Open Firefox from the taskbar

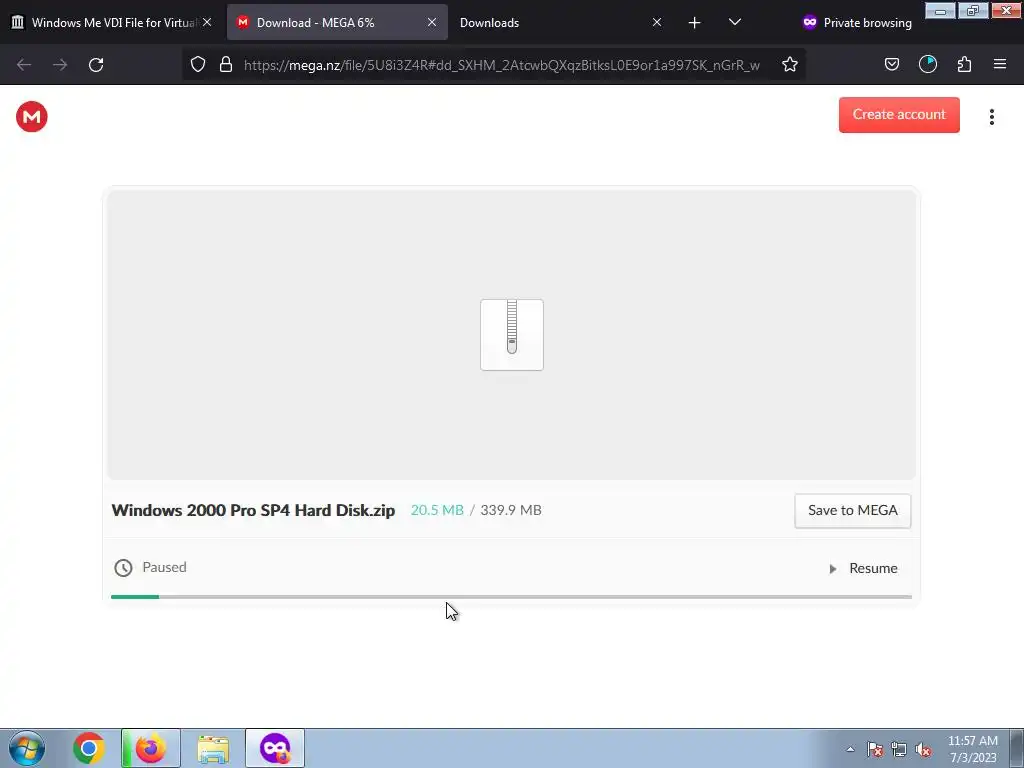(x=151, y=748)
